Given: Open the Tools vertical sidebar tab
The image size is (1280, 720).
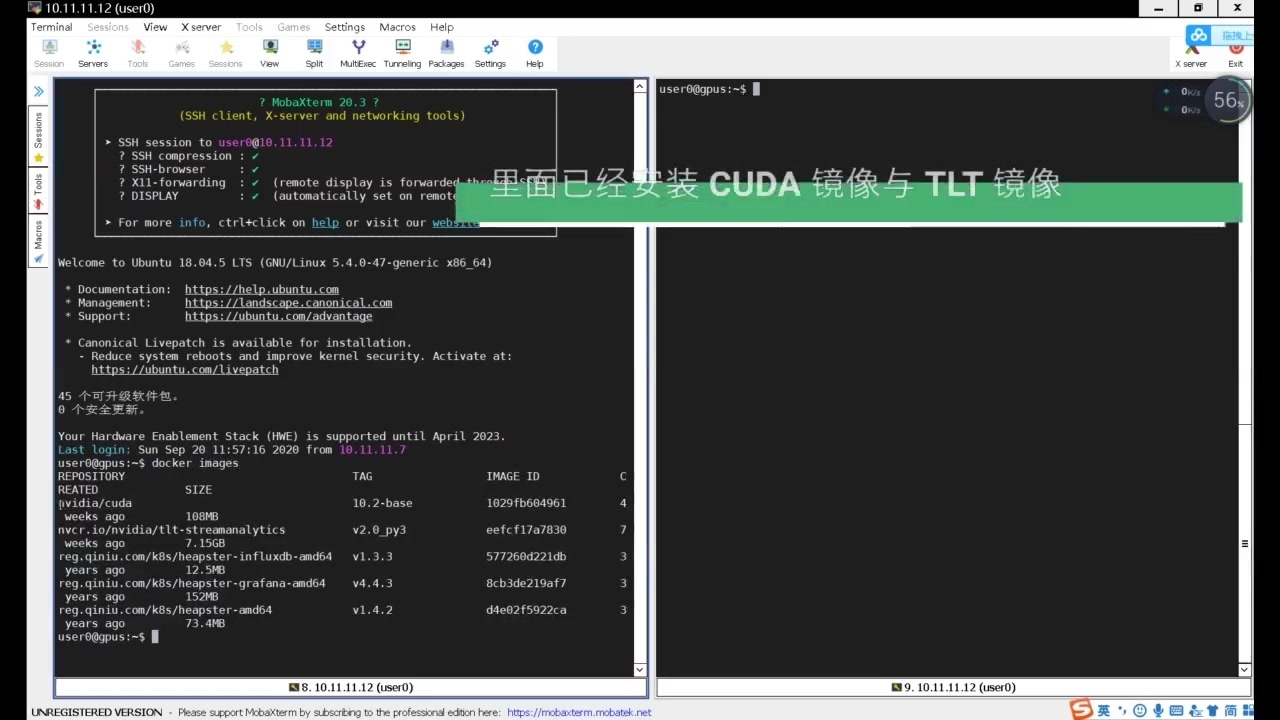Looking at the screenshot, I should tap(38, 191).
